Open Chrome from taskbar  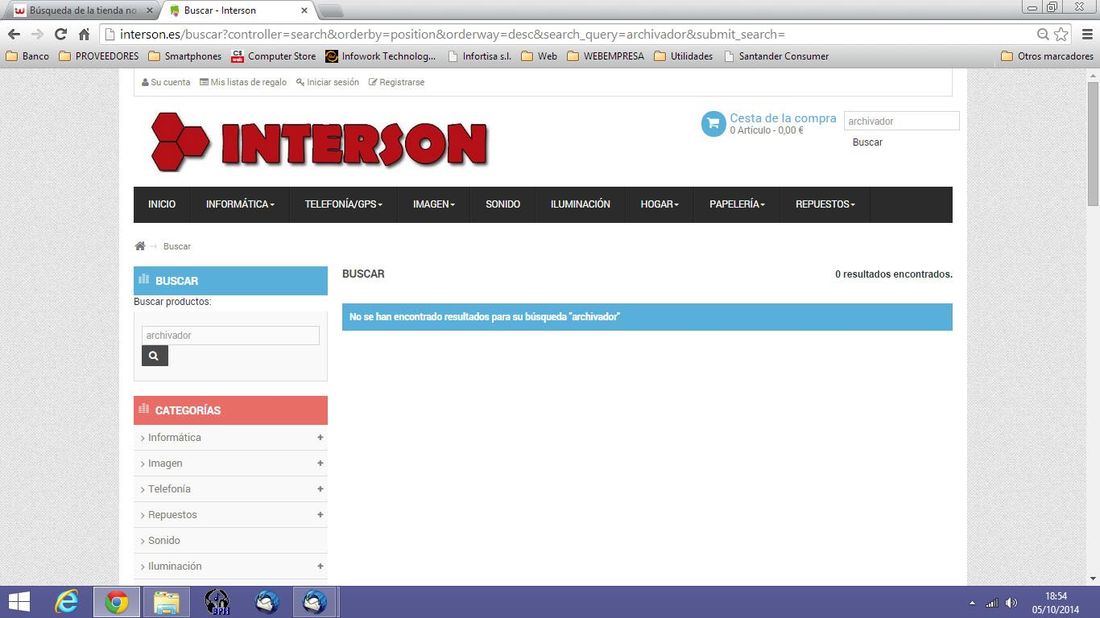point(116,602)
